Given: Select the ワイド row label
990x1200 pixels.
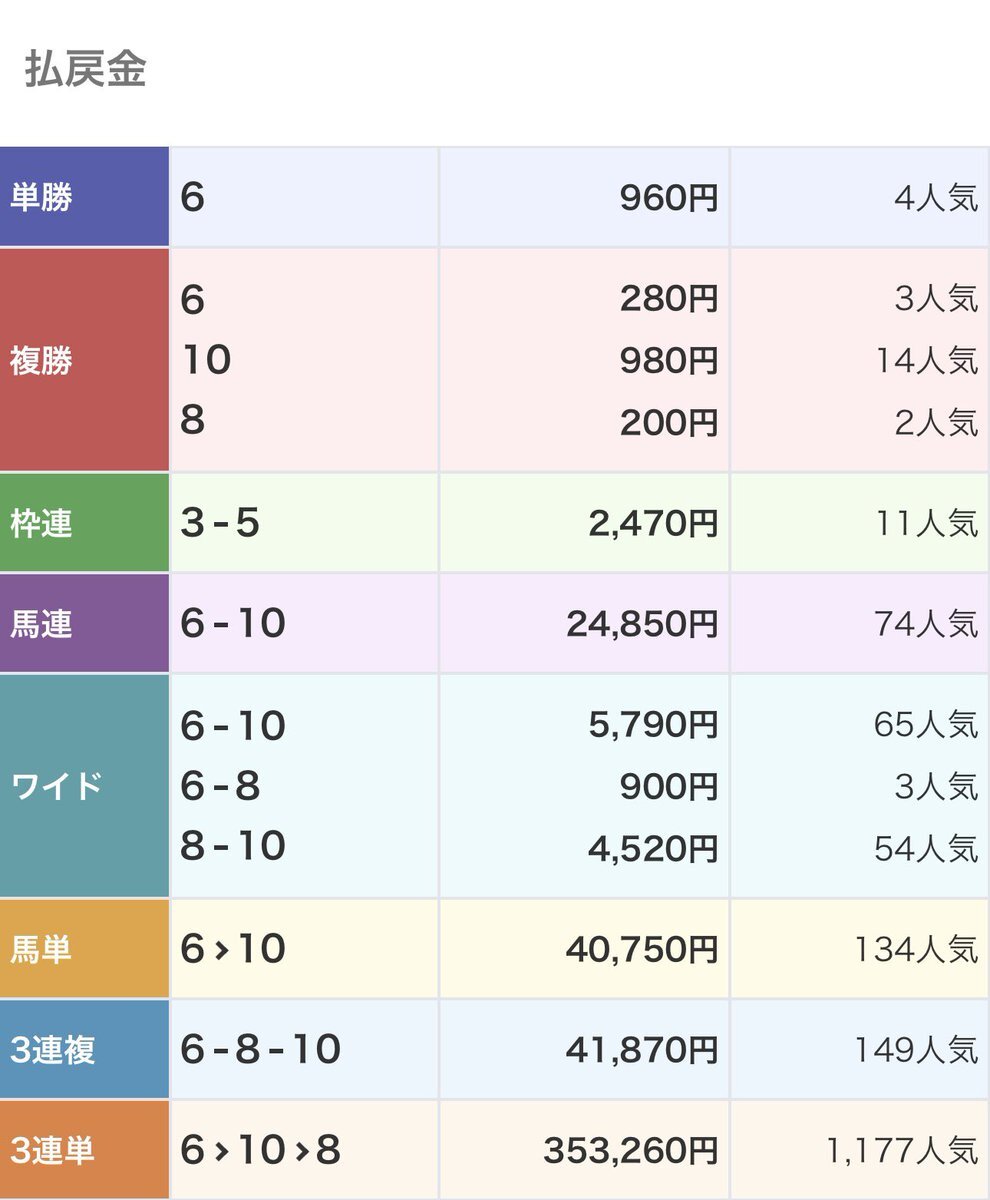Looking at the screenshot, I should (84, 786).
